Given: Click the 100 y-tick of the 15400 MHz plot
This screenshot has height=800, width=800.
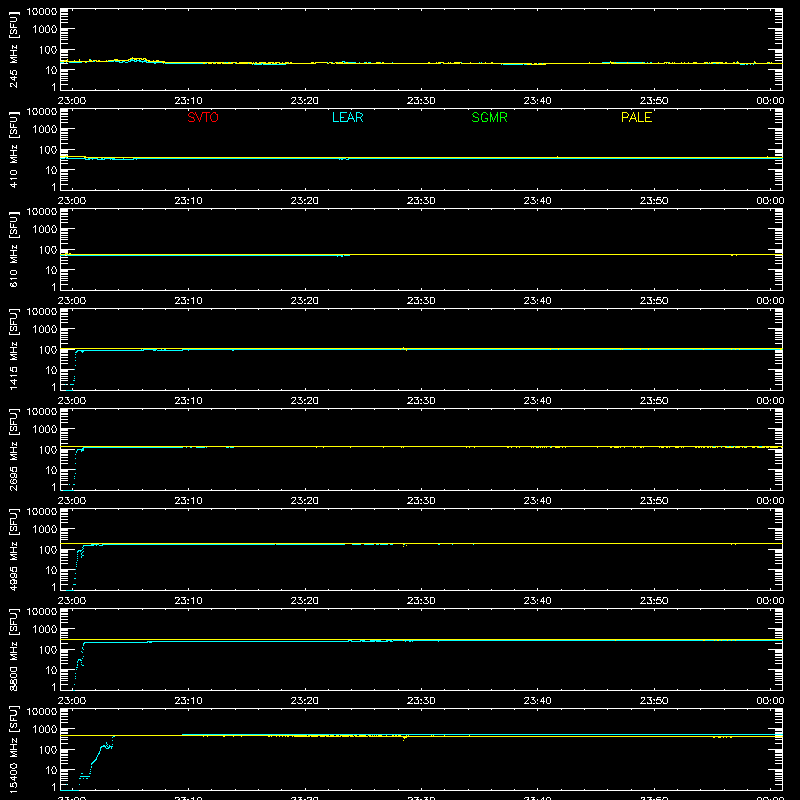Looking at the screenshot, I should [48, 750].
